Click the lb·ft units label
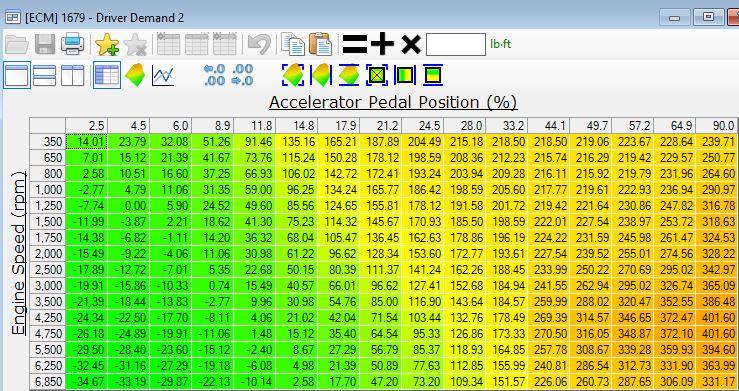 pyautogui.click(x=501, y=44)
